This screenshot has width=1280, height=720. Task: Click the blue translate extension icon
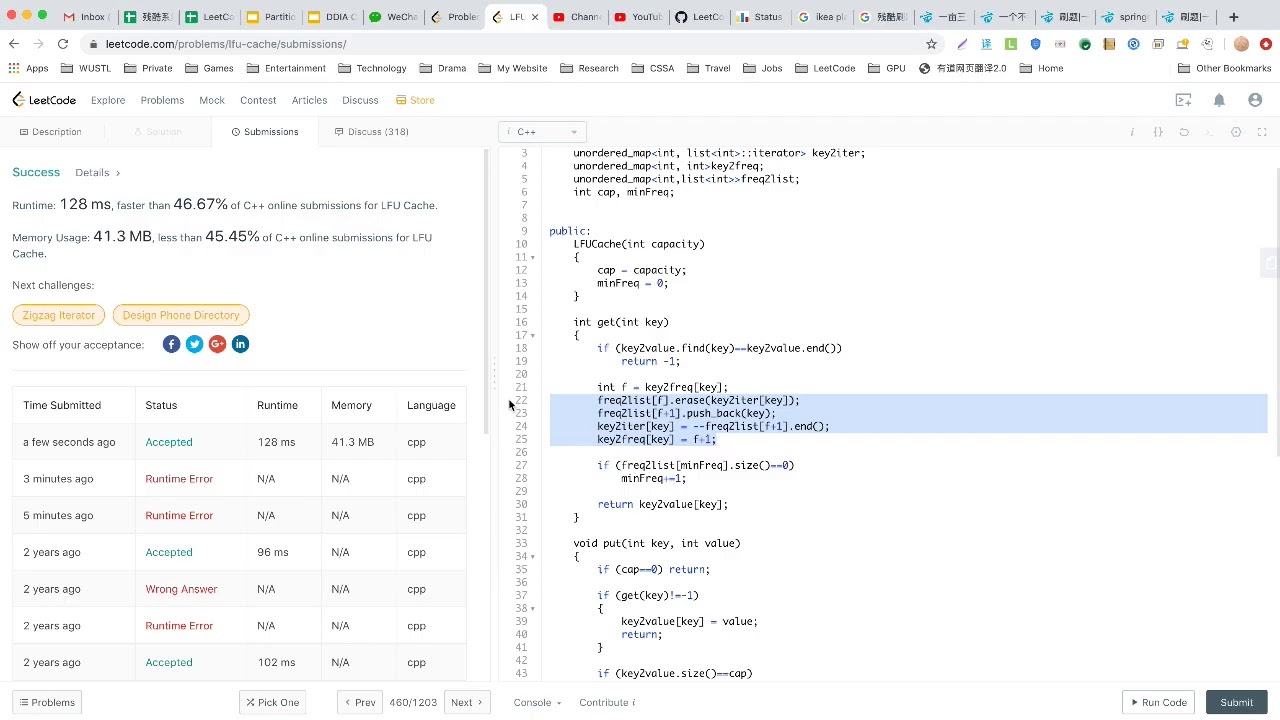tap(986, 44)
